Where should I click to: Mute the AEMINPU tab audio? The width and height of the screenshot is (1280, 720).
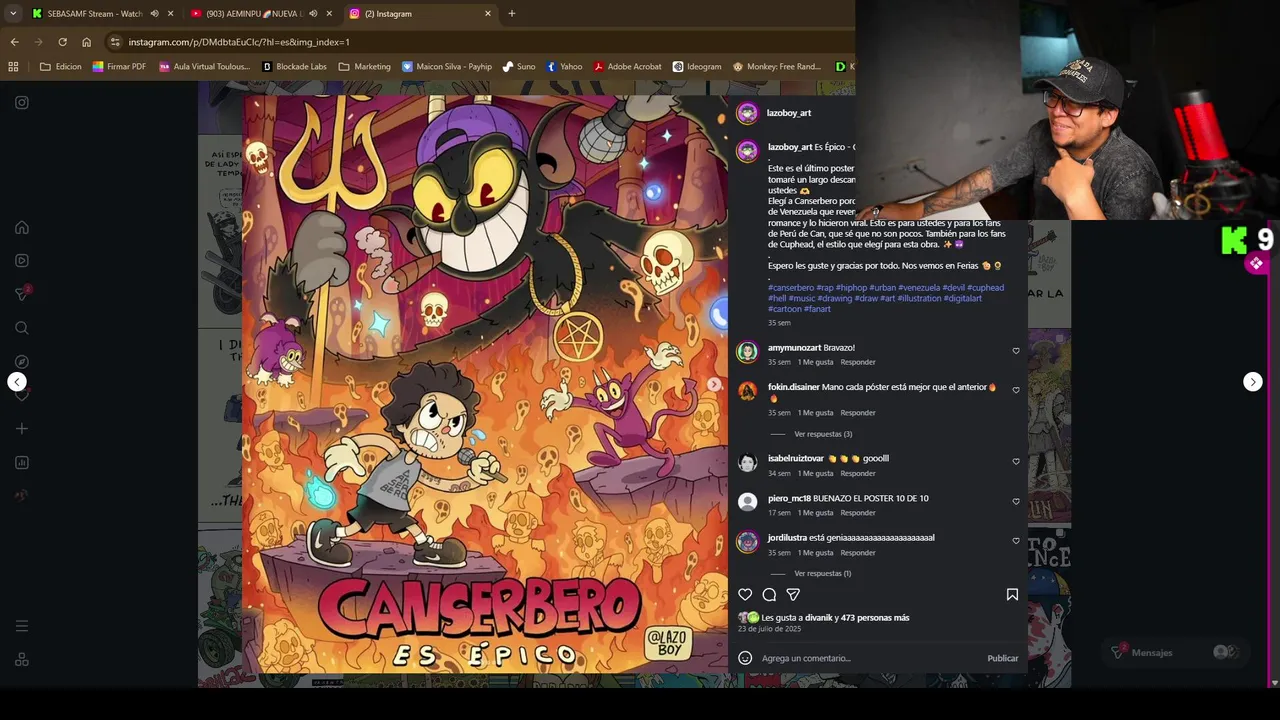(313, 14)
